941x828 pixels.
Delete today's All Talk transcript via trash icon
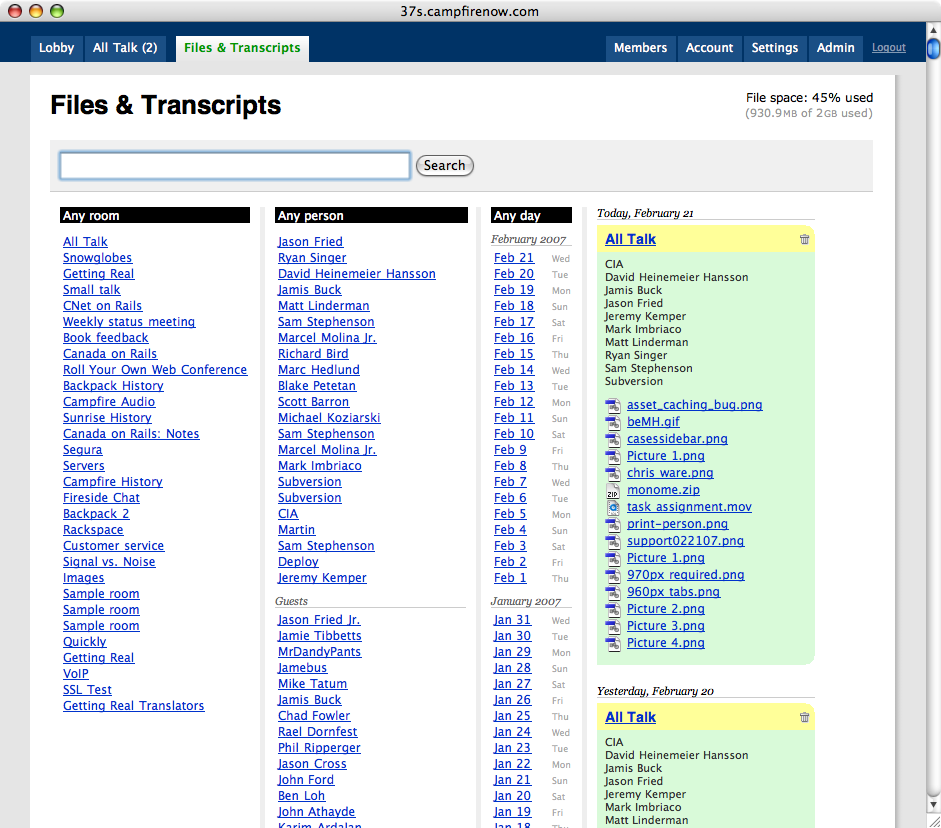pyautogui.click(x=804, y=239)
